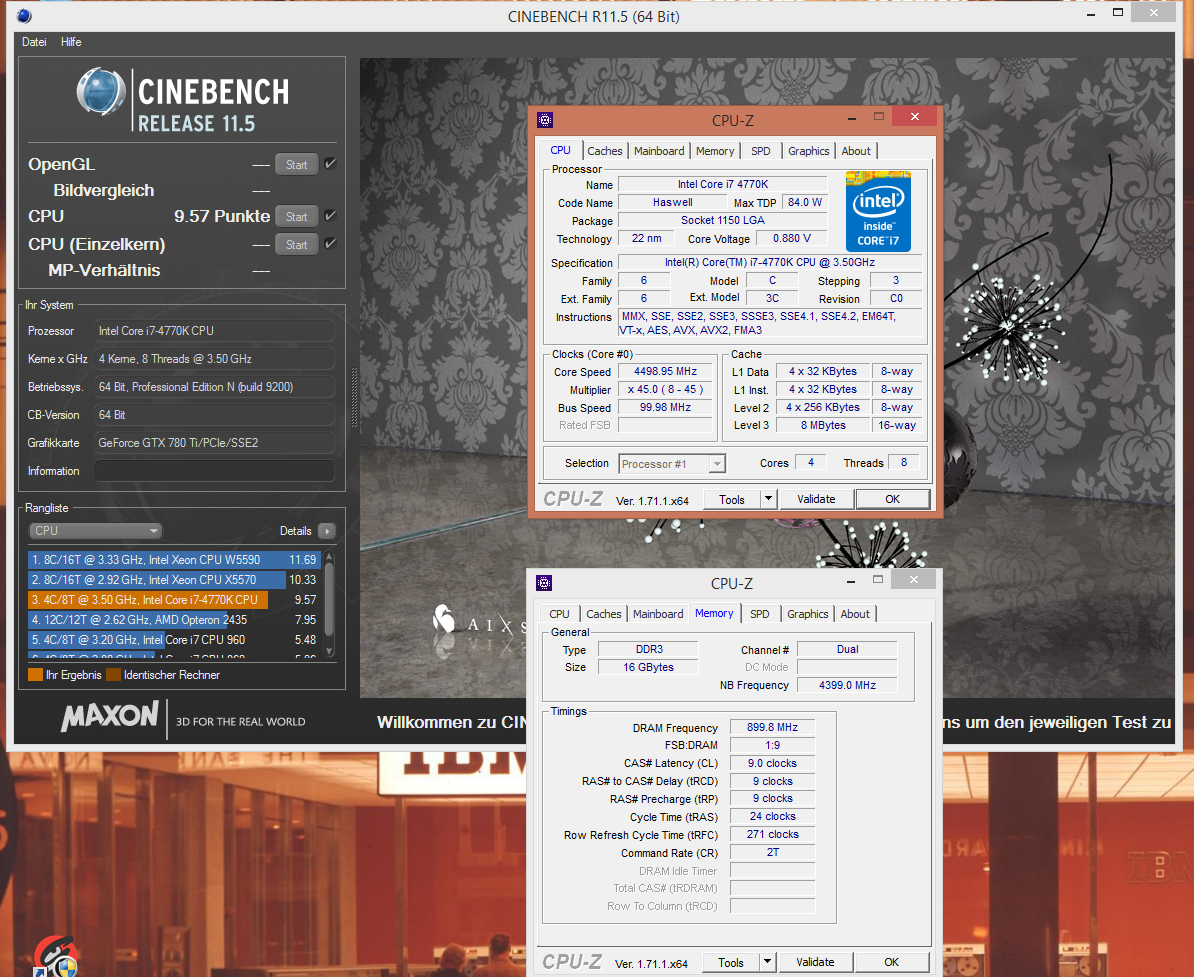Click the CPU-Z icon in the upper window title bar

(544, 120)
